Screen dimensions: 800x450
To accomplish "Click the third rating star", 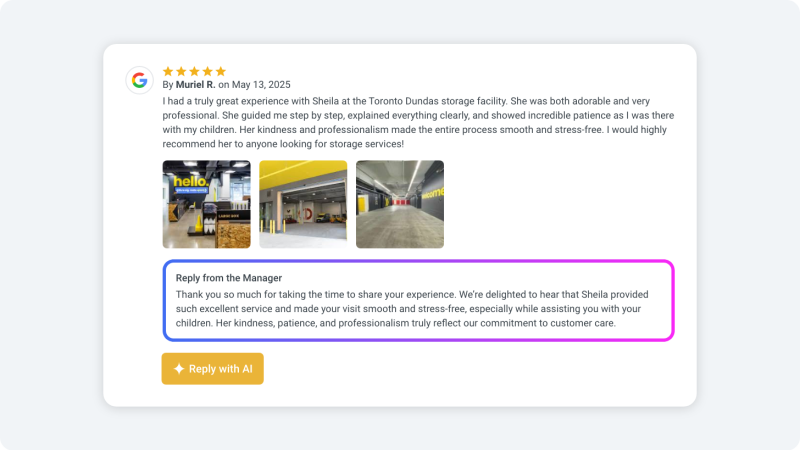I will [194, 71].
